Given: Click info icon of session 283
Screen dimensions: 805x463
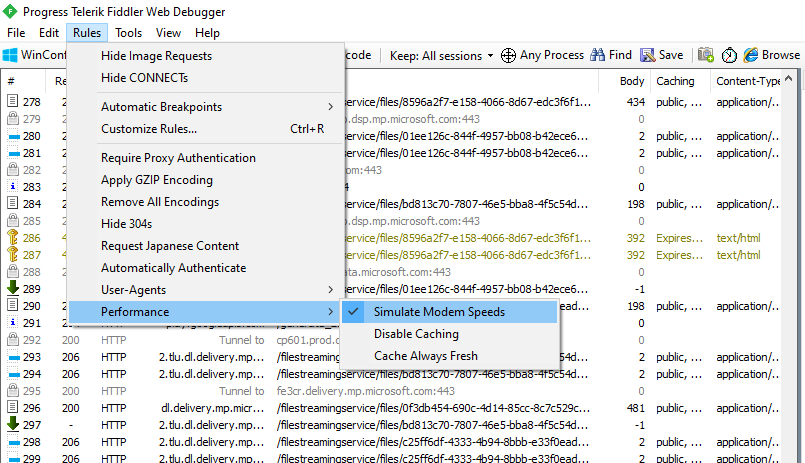Looking at the screenshot, I should coord(13,186).
